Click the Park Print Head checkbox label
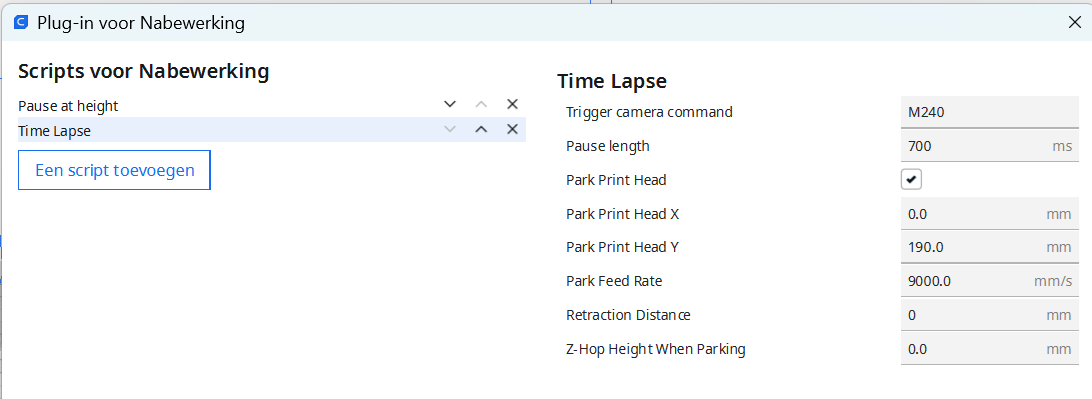Viewport: 1092px width, 399px height. tap(616, 180)
